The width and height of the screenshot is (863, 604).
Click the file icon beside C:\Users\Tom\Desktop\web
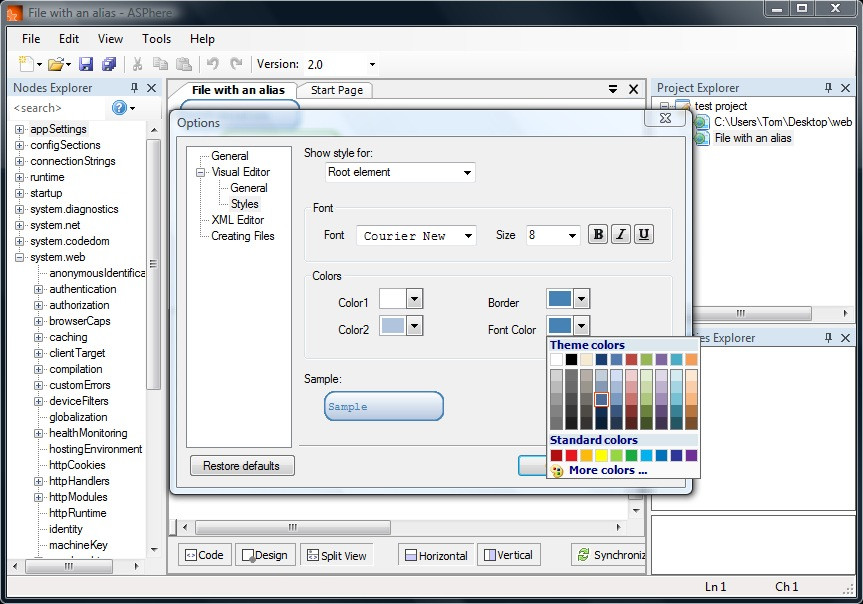[701, 122]
